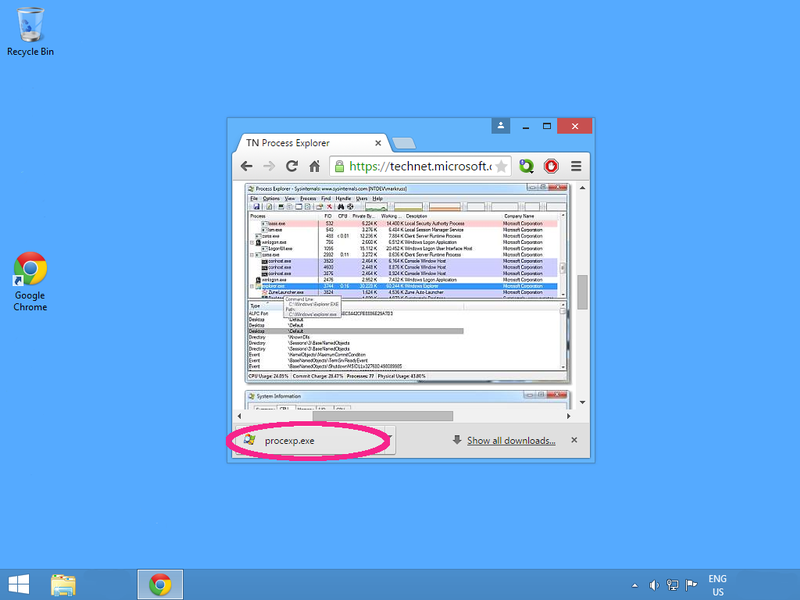Click the Chrome user profile button
800x600 pixels.
[501, 126]
